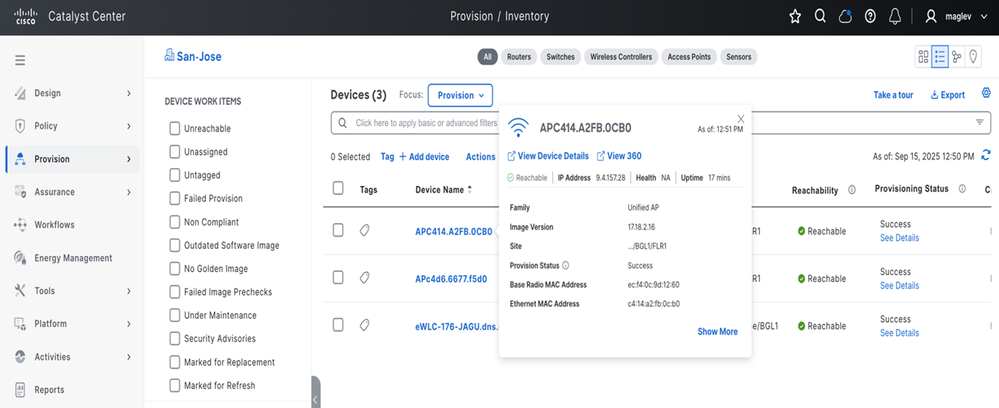Click Add device button
Viewport: 999px width, 408px height.
click(x=424, y=157)
